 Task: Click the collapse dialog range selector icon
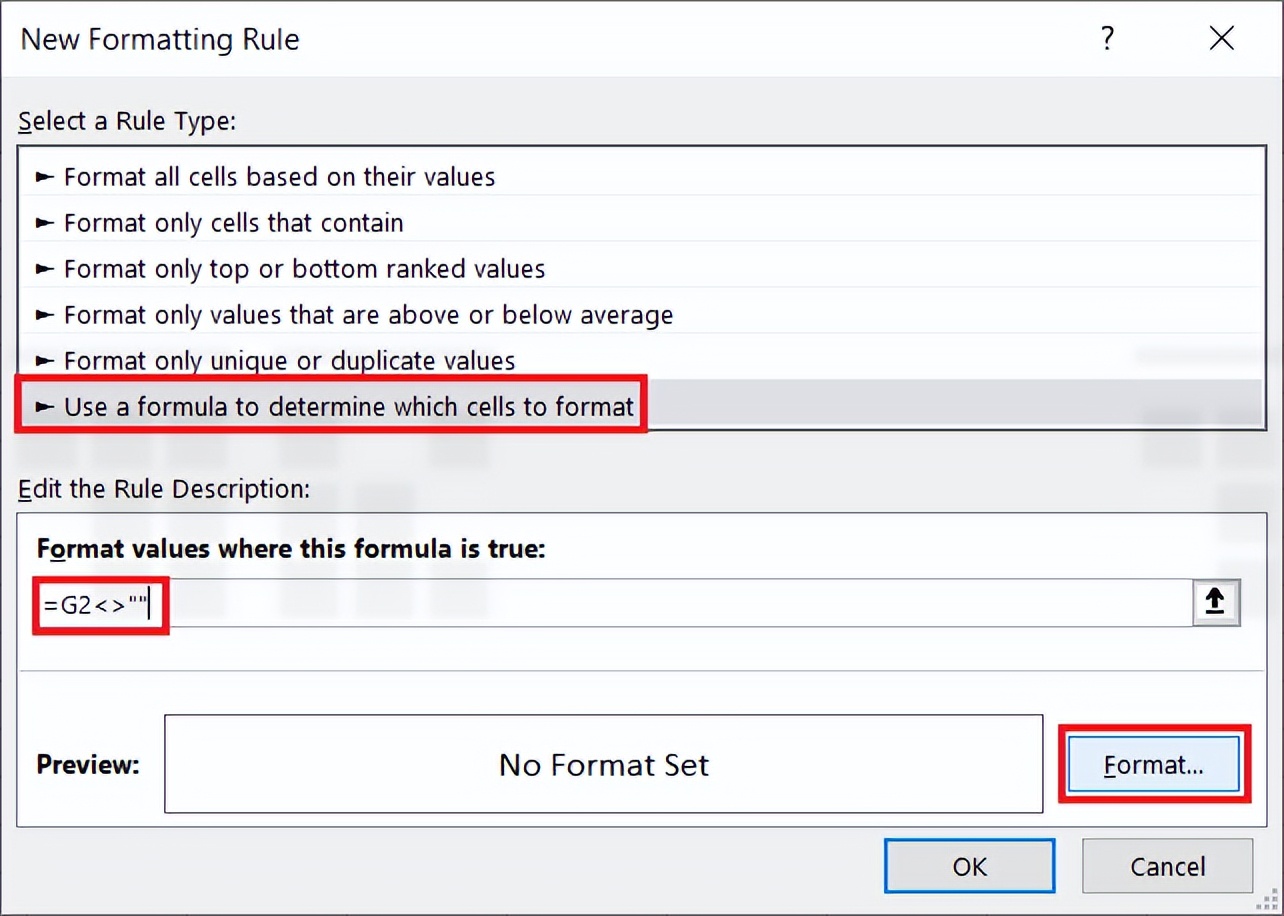[x=1216, y=602]
